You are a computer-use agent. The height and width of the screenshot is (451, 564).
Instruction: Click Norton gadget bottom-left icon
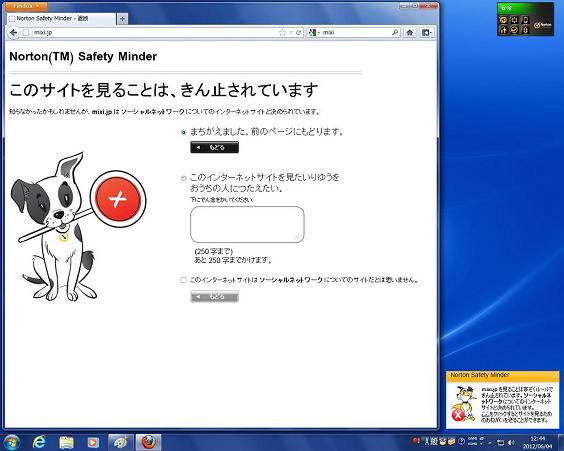[x=504, y=30]
